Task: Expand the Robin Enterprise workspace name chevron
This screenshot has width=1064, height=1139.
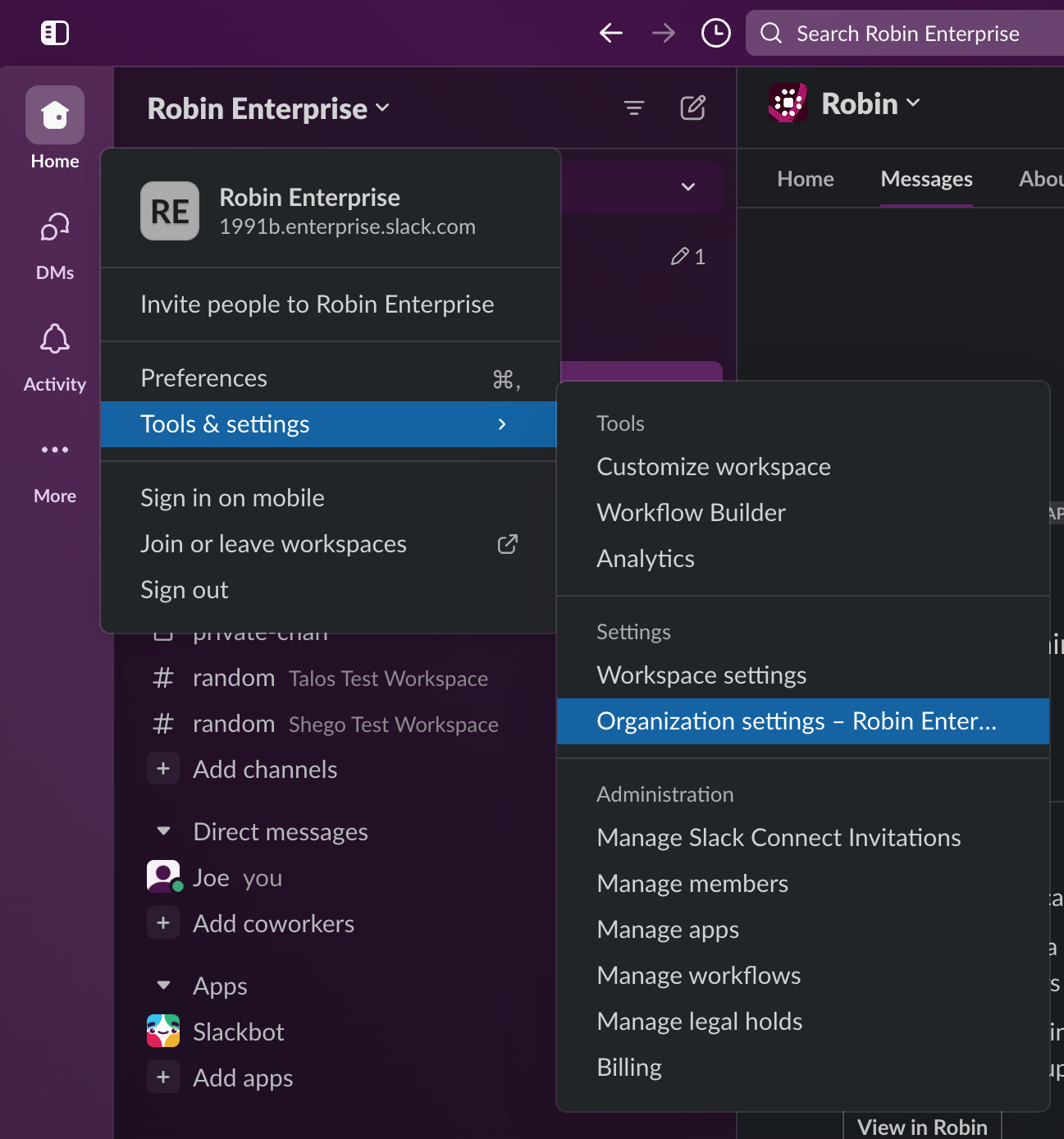Action: click(x=383, y=107)
